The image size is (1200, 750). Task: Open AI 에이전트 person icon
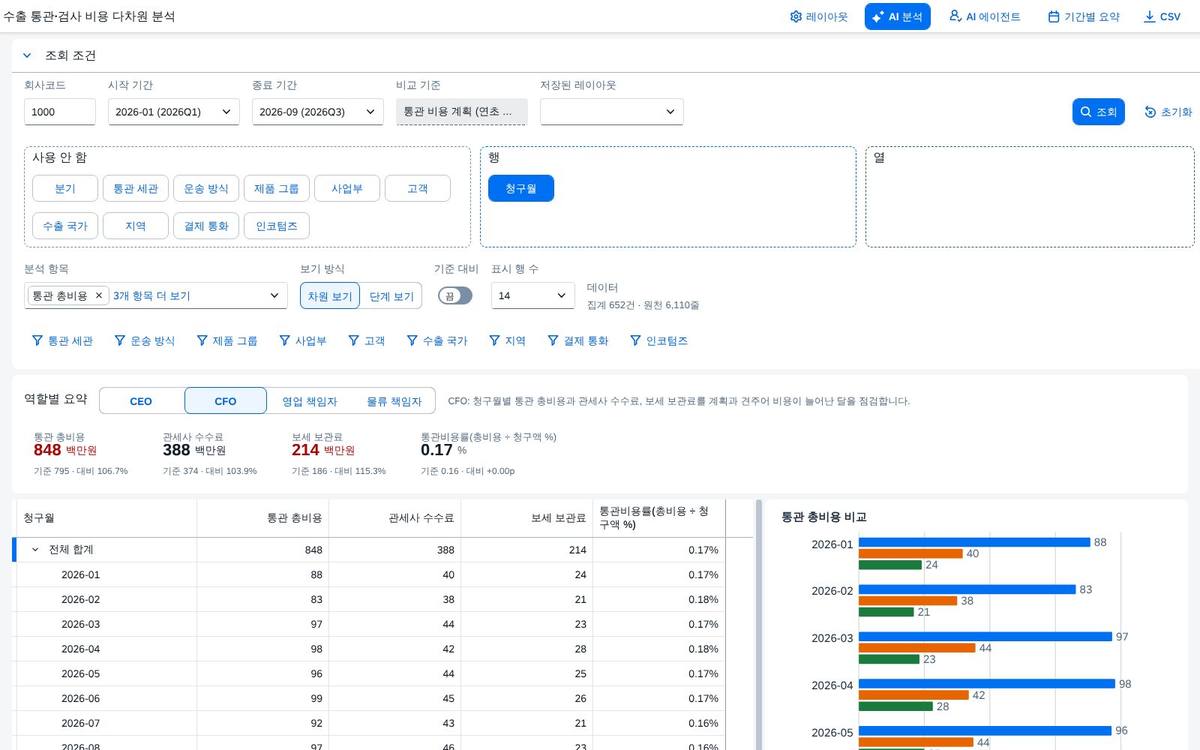coord(955,16)
